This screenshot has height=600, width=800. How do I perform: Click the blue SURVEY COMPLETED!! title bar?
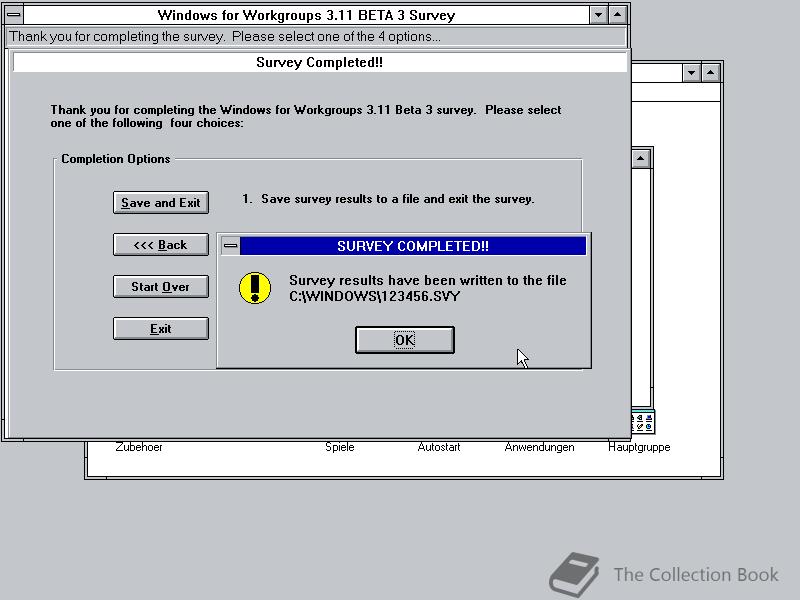pos(413,246)
